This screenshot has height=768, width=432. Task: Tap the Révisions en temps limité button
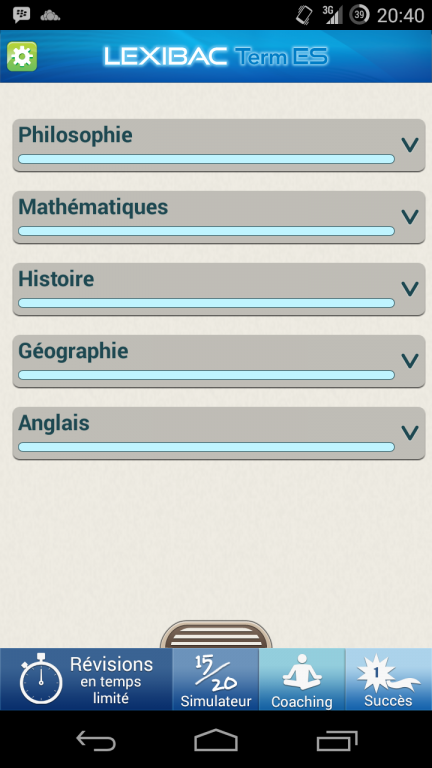click(x=86, y=679)
